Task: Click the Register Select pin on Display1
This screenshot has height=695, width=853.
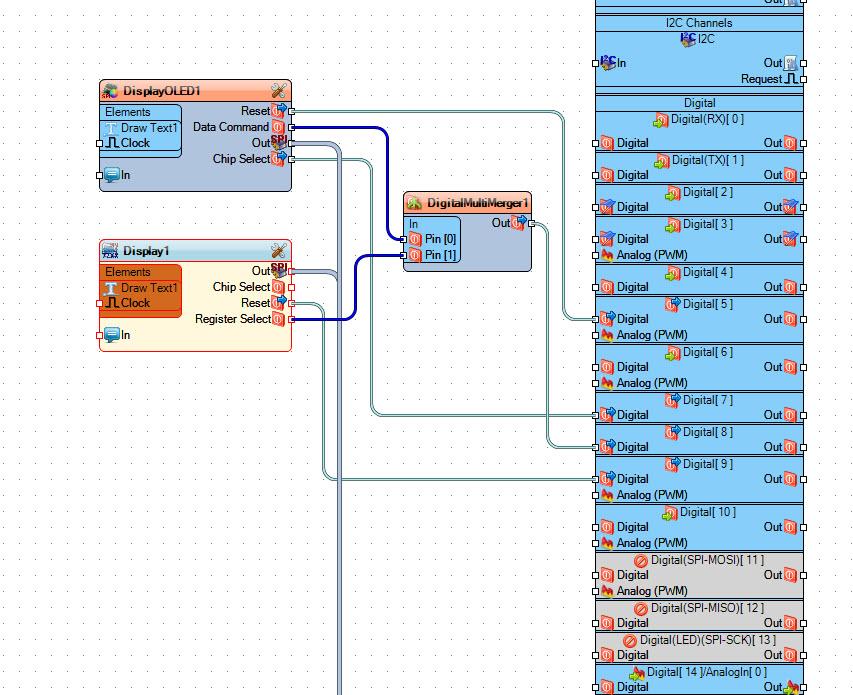Action: [279, 319]
